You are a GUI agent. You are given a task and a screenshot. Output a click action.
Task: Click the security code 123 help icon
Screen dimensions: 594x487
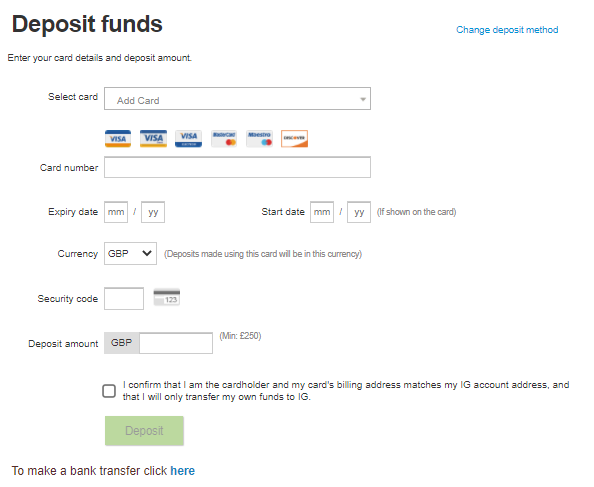click(167, 297)
